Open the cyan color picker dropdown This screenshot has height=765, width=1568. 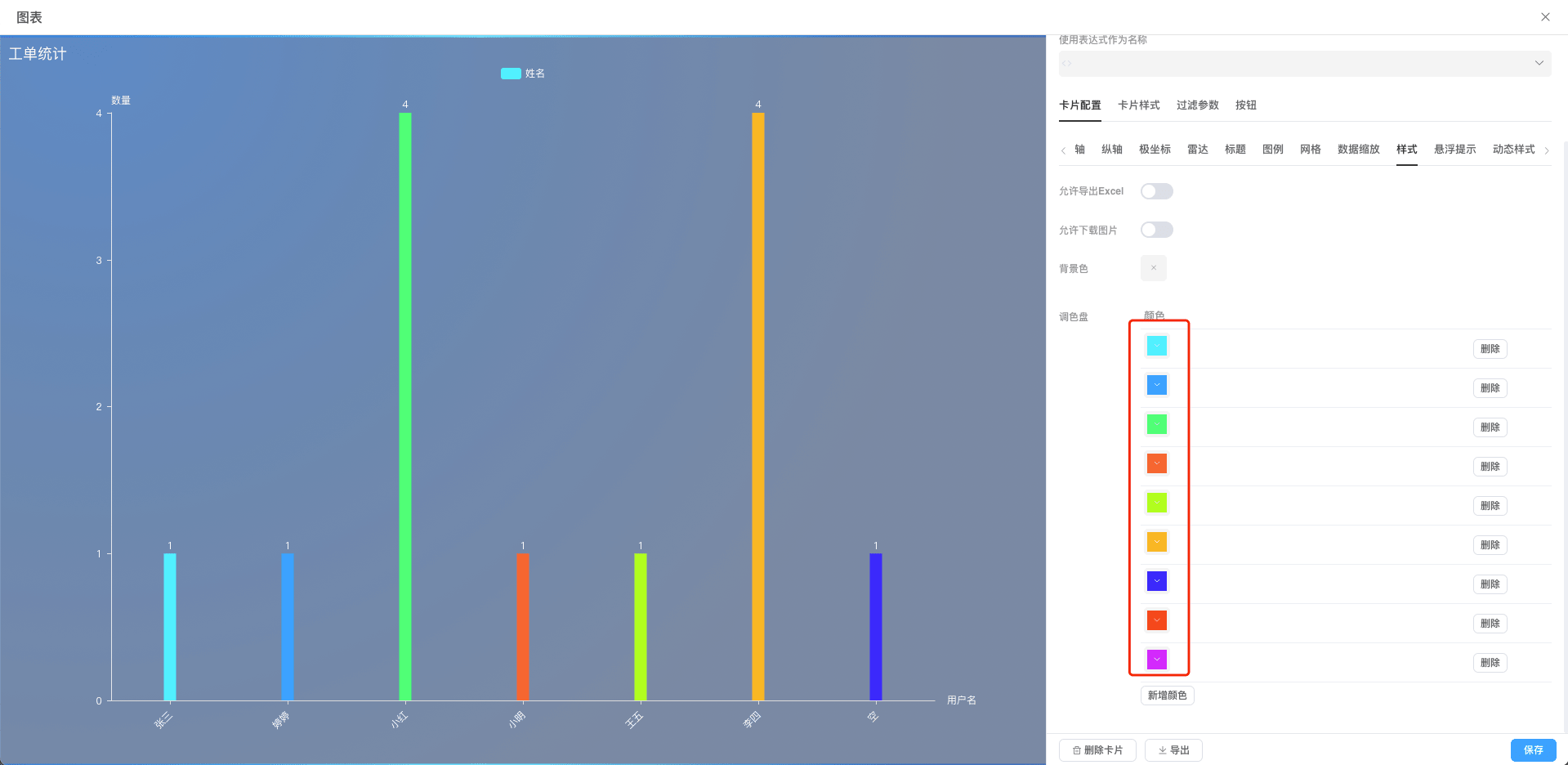coord(1156,346)
